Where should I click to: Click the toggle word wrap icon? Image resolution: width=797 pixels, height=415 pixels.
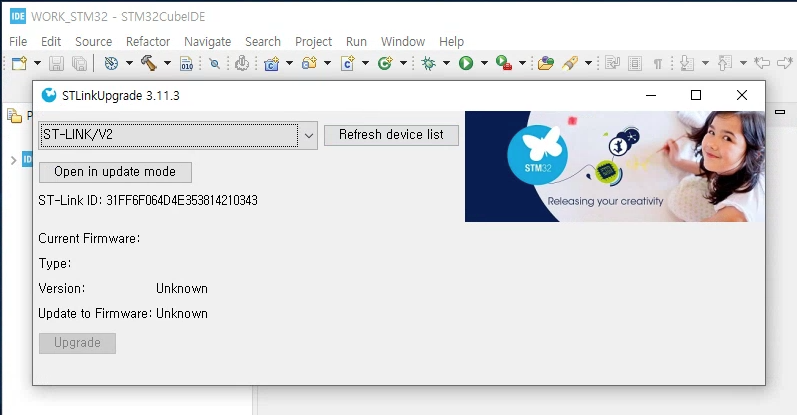612,63
